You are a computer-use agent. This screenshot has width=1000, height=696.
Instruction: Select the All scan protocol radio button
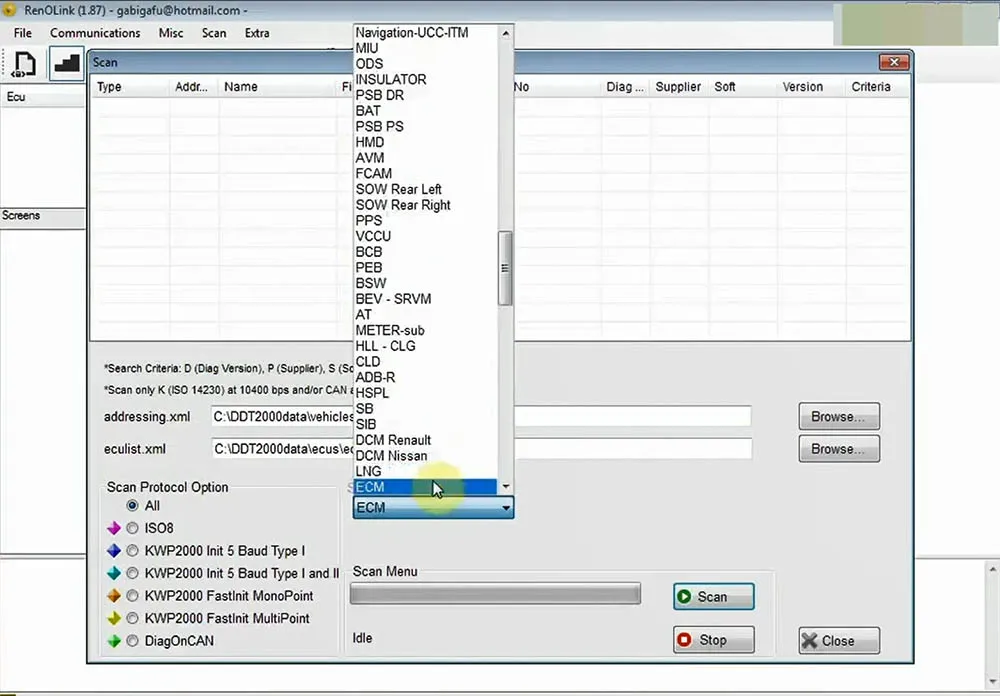tap(132, 506)
